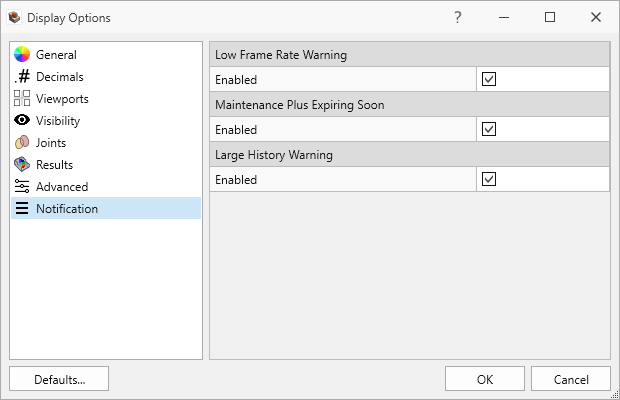This screenshot has width=620, height=400.
Task: Click the Large History Warning header
Action: point(410,155)
